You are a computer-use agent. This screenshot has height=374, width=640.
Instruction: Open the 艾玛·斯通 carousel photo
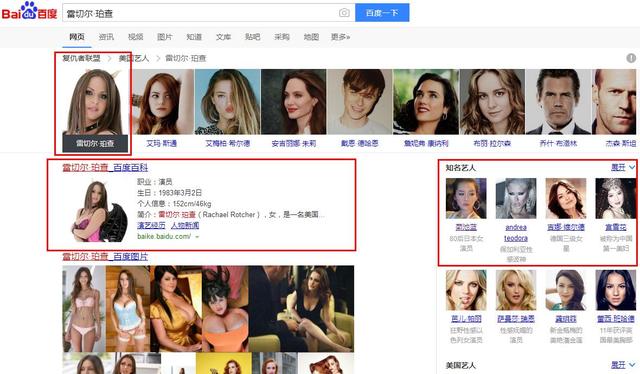[163, 101]
